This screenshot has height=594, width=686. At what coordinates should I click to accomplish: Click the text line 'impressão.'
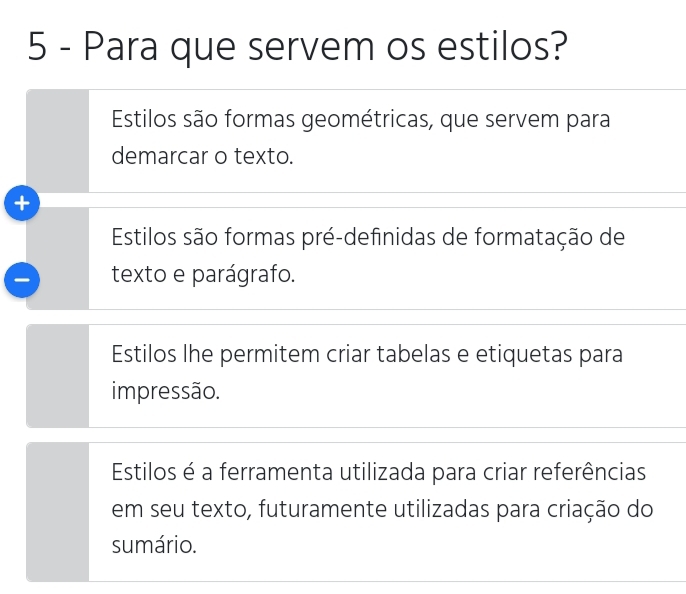click(x=165, y=391)
